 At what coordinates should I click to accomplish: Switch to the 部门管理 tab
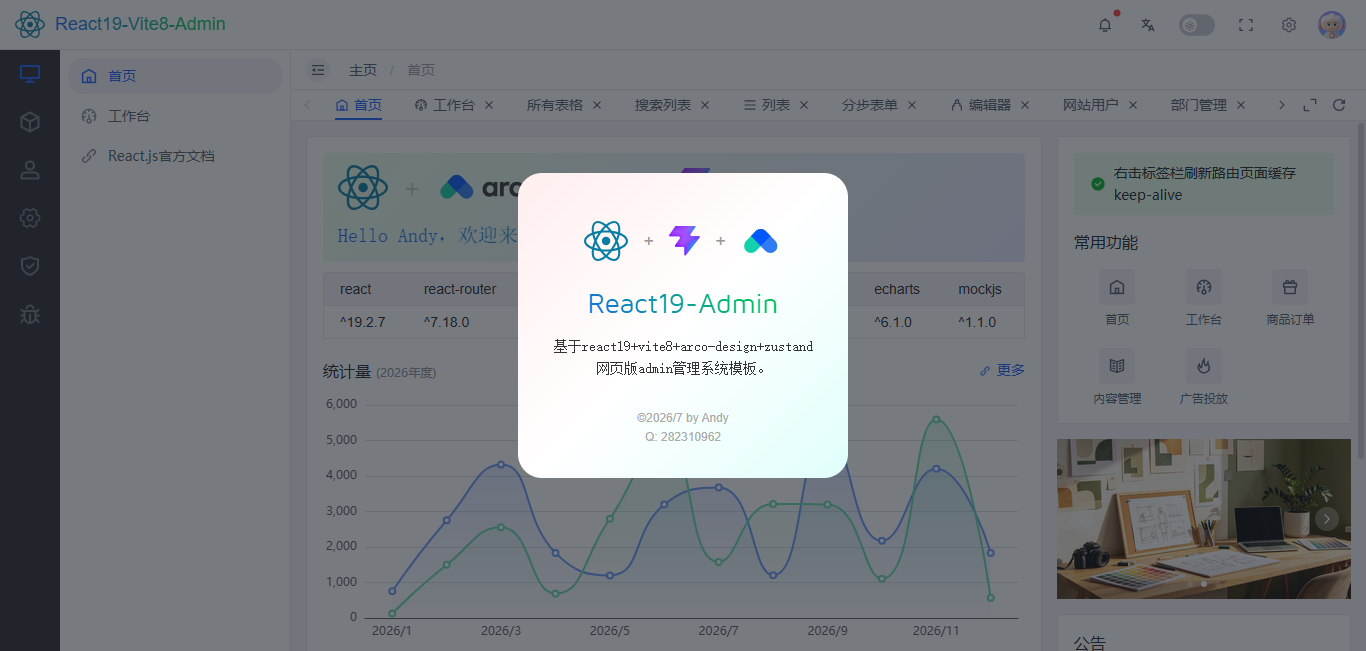point(1199,105)
